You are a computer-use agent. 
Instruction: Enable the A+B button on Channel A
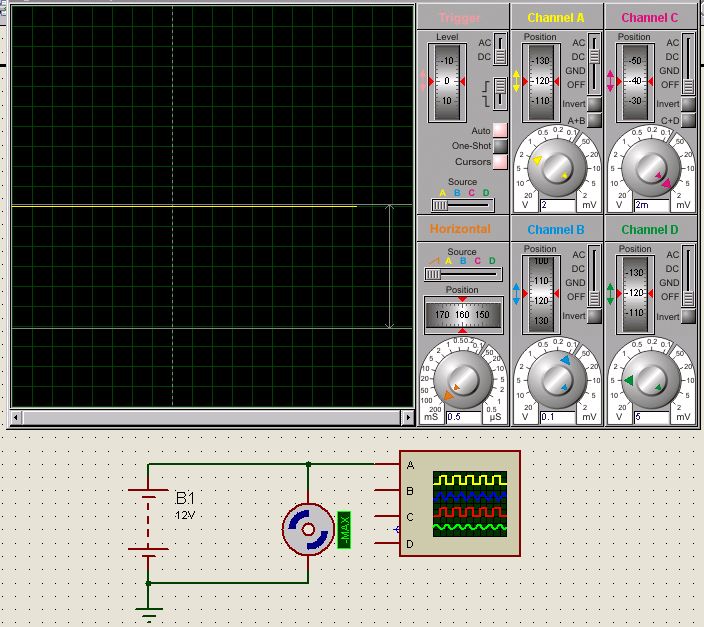click(x=594, y=120)
